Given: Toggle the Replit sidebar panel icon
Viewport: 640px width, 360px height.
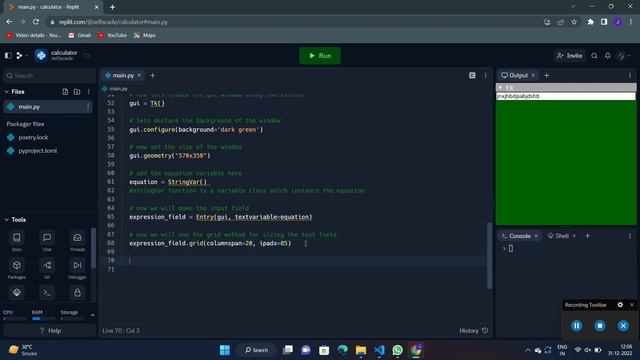Looking at the screenshot, I should point(8,55).
